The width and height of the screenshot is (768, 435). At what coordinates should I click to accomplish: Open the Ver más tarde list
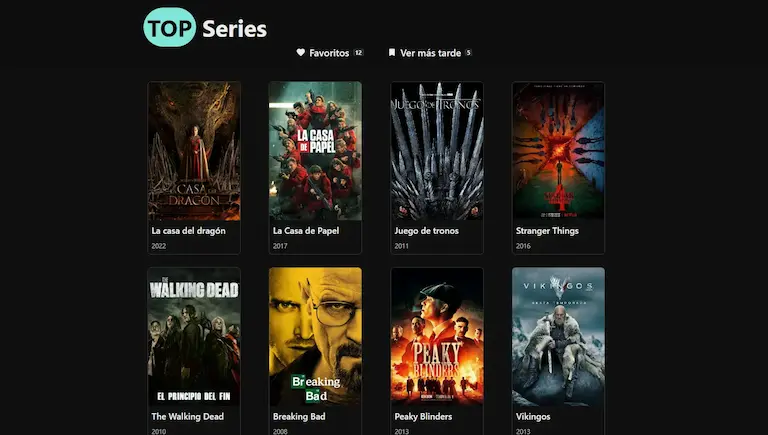(431, 53)
